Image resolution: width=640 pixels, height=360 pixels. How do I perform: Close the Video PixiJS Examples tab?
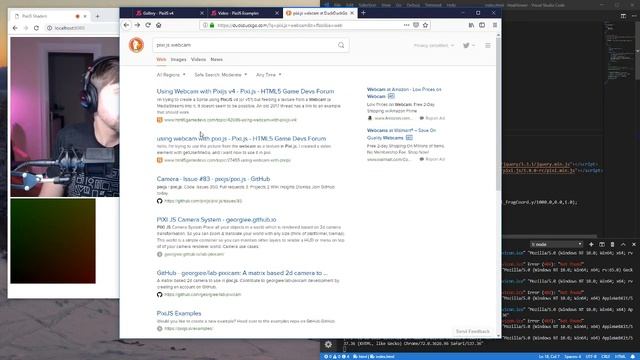tap(277, 13)
